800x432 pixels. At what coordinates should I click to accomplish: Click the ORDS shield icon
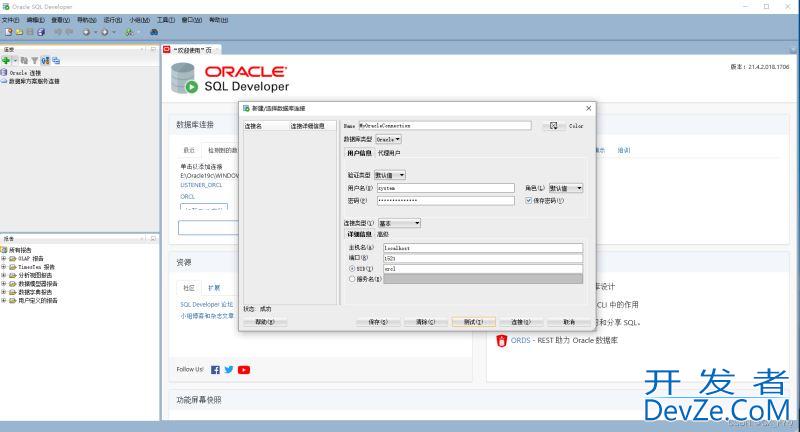pyautogui.click(x=502, y=341)
